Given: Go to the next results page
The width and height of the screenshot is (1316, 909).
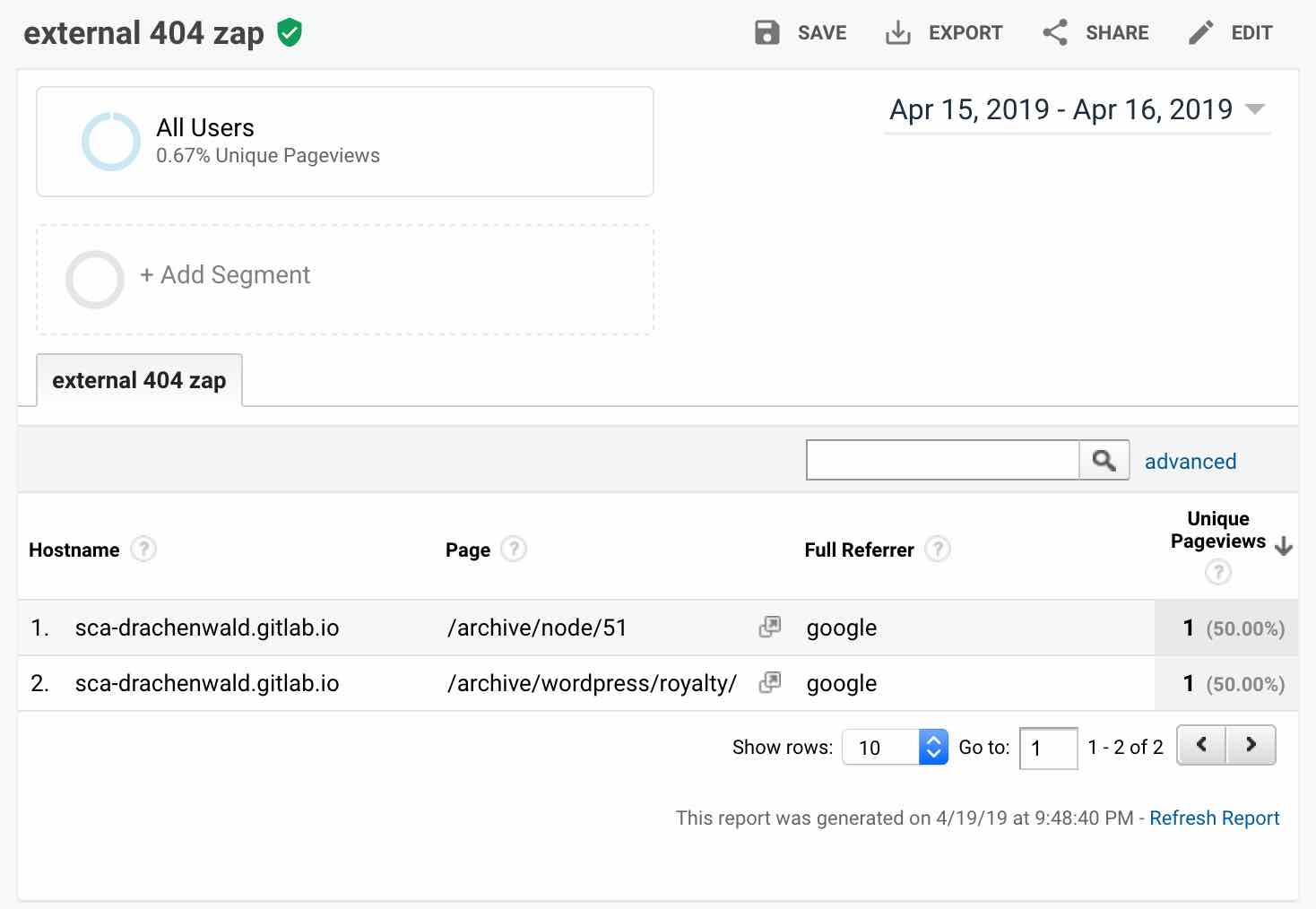Looking at the screenshot, I should 1251,745.
